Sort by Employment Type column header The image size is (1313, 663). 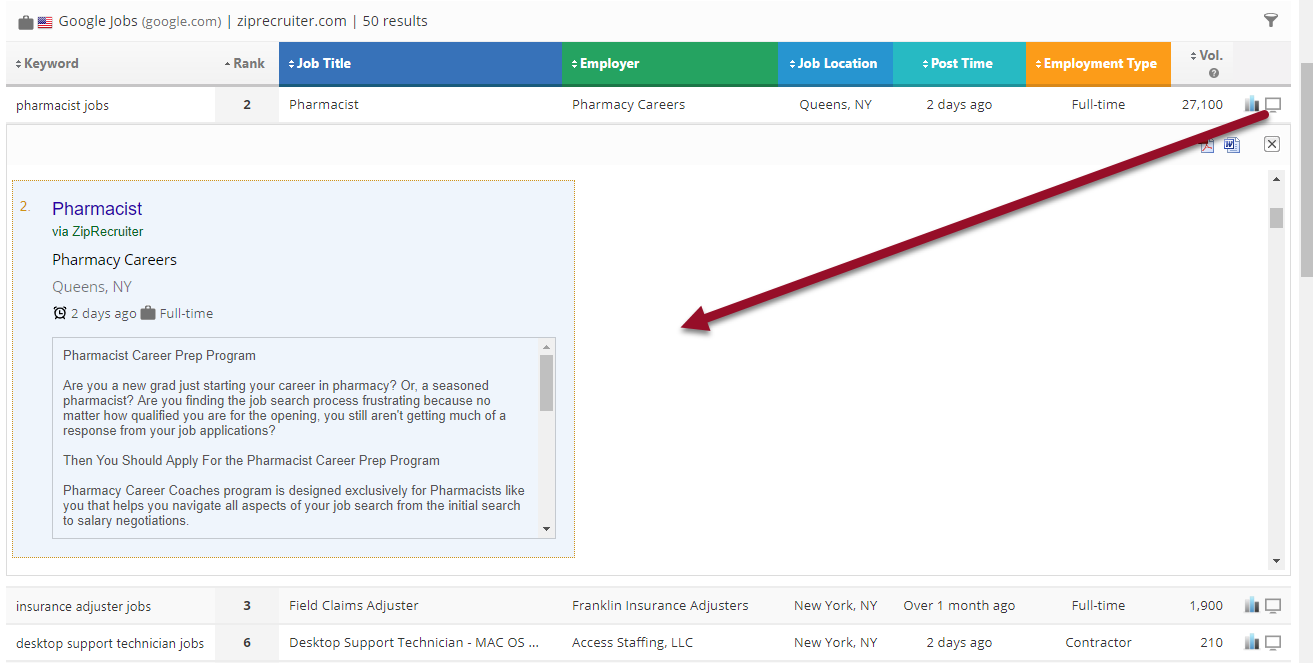[x=1098, y=63]
